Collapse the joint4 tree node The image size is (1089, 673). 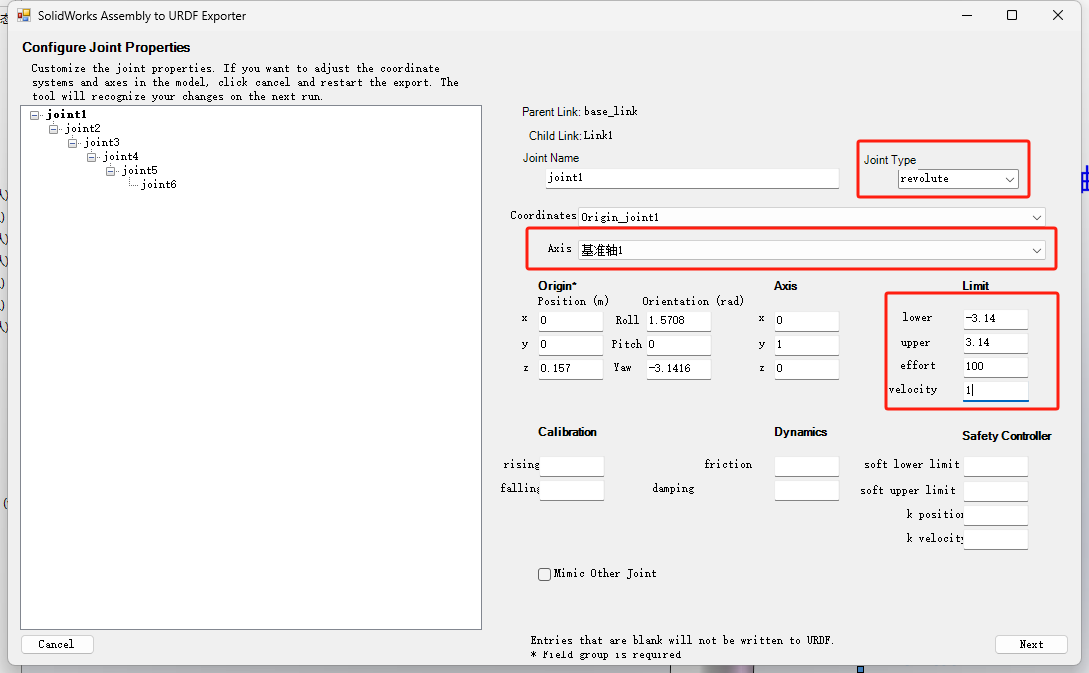[x=91, y=157]
